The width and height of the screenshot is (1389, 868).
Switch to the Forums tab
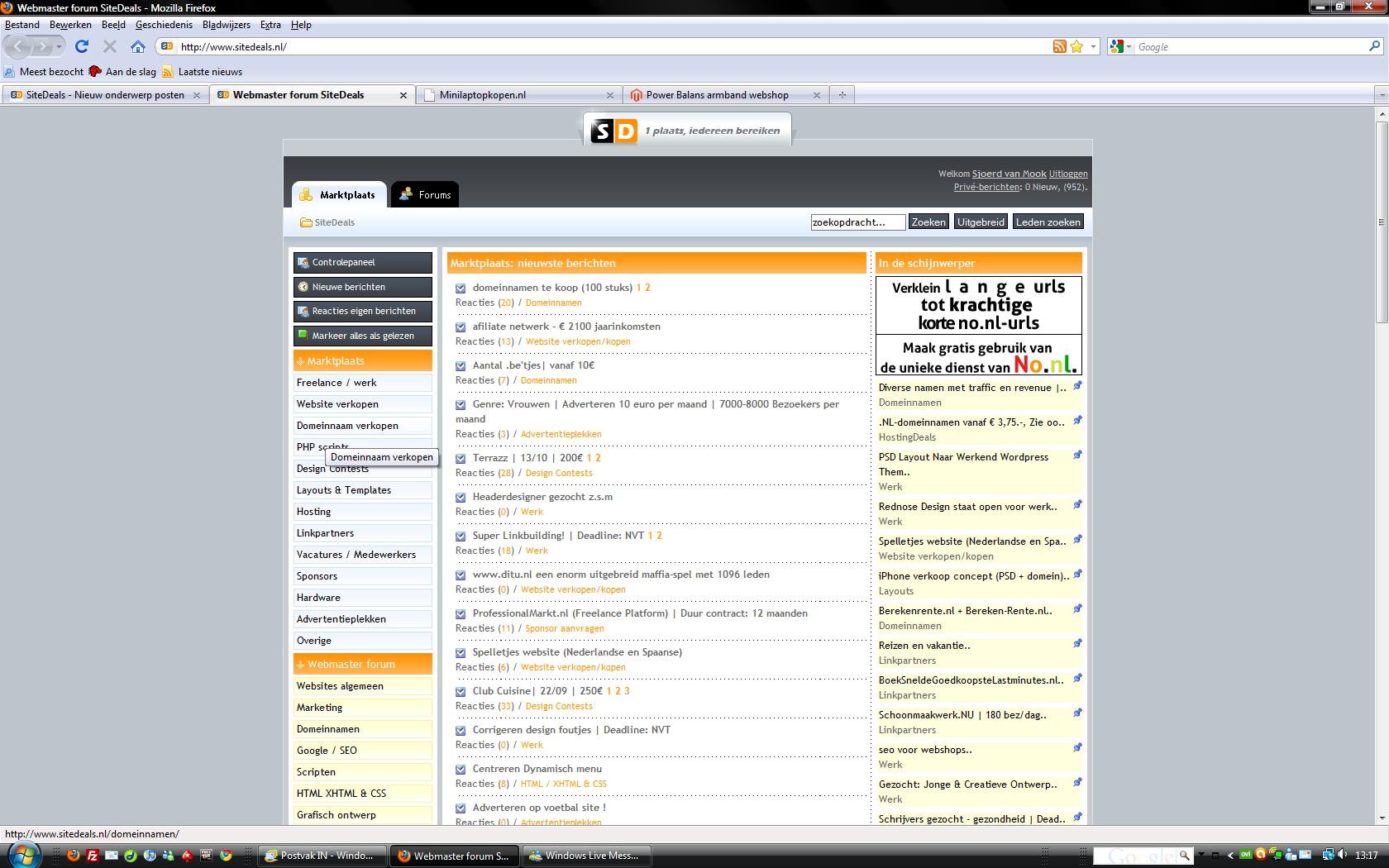tap(425, 194)
